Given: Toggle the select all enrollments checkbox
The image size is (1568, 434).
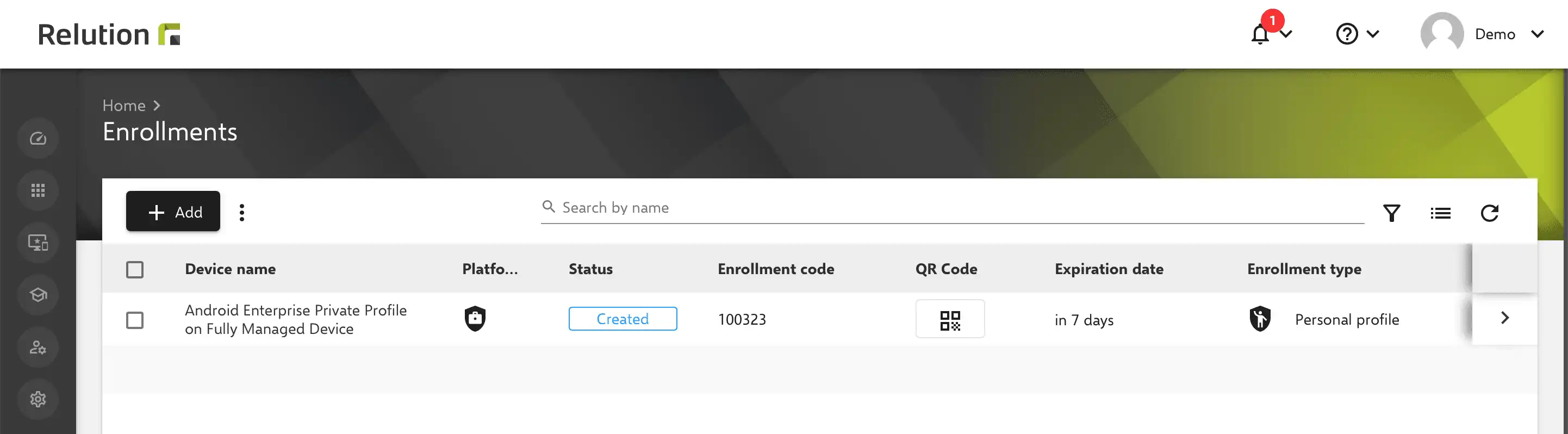Looking at the screenshot, I should coord(134,270).
